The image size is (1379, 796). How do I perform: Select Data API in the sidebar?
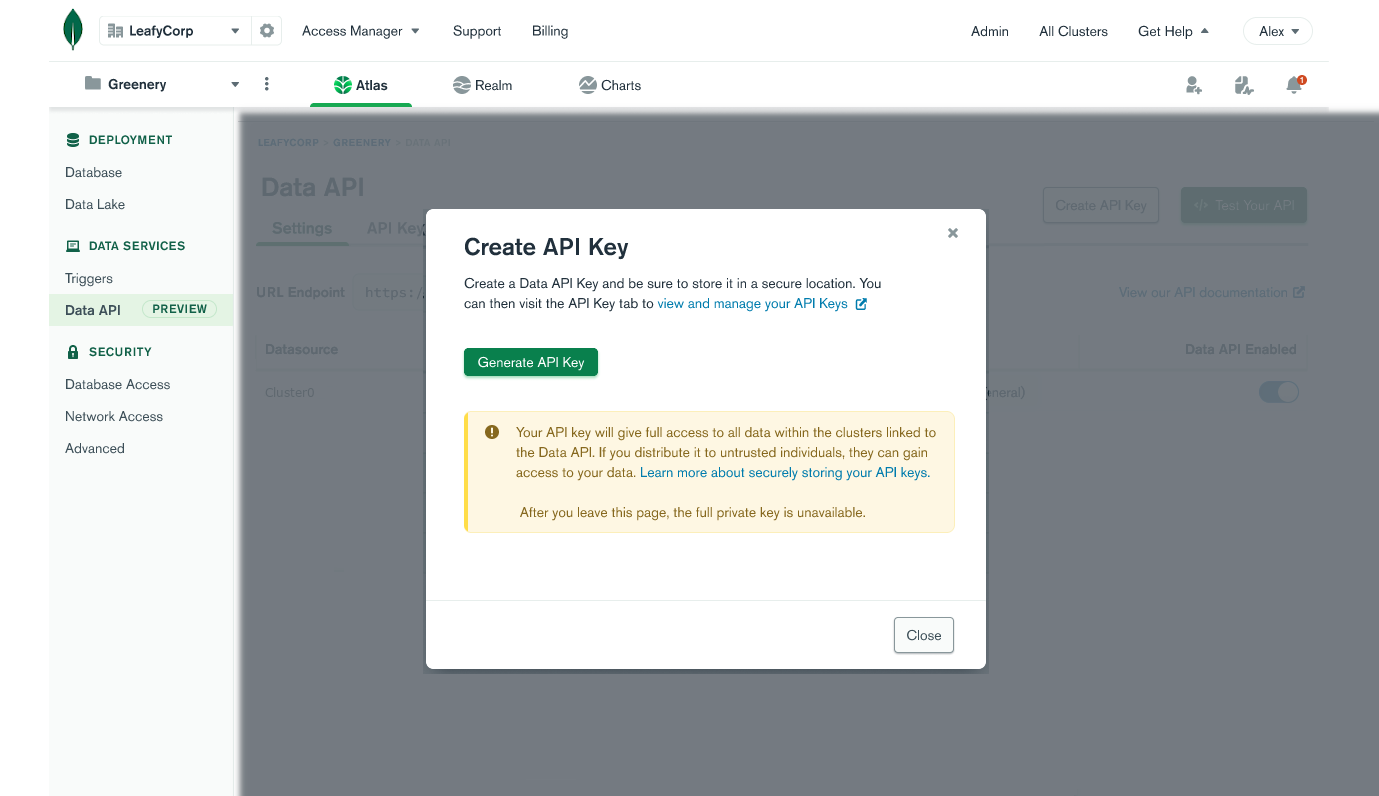coord(93,310)
